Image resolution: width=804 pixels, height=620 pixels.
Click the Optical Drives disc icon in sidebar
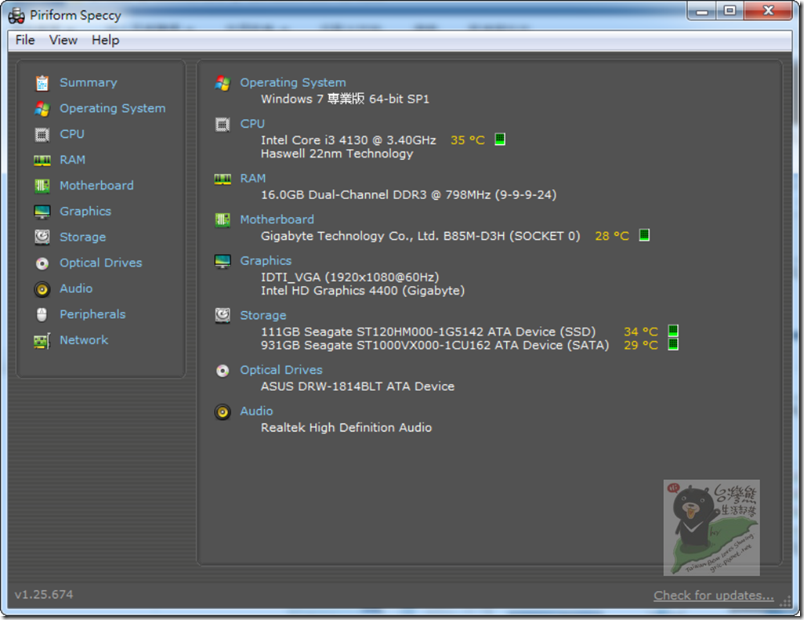(x=42, y=264)
